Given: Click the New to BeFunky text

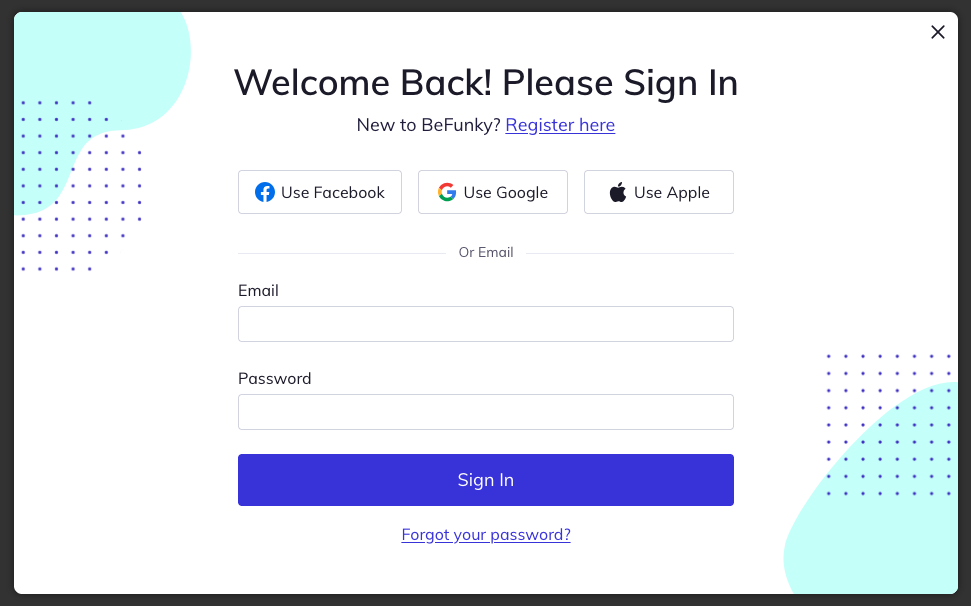Looking at the screenshot, I should pyautogui.click(x=429, y=125).
